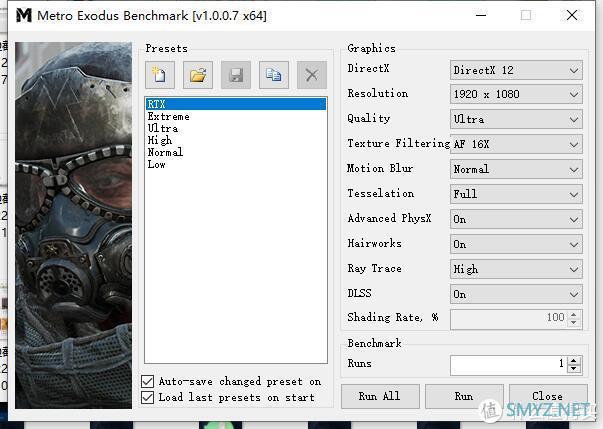Click the Run button
This screenshot has width=603, height=429.
tap(464, 396)
